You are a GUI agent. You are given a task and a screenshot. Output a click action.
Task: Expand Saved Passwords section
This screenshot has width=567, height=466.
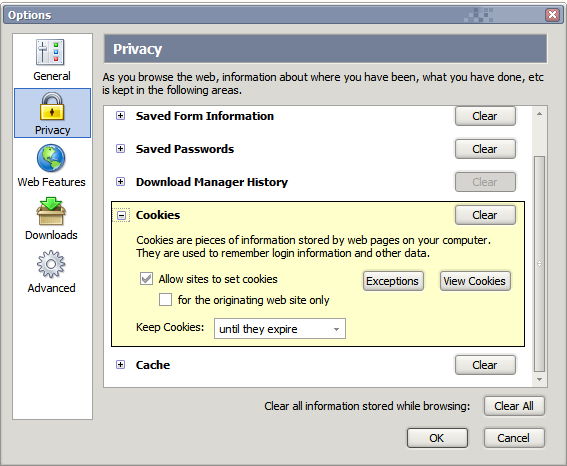pyautogui.click(x=120, y=149)
